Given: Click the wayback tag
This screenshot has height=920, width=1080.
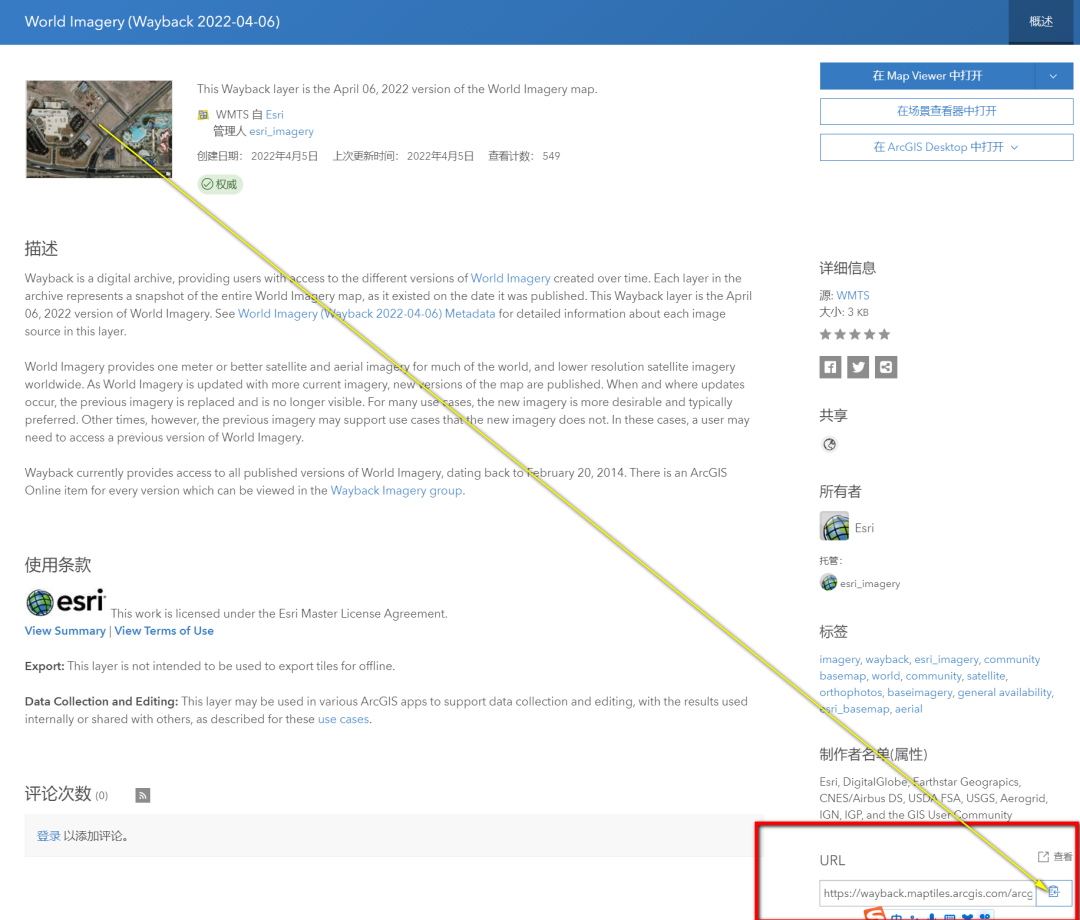Looking at the screenshot, I should [x=886, y=660].
